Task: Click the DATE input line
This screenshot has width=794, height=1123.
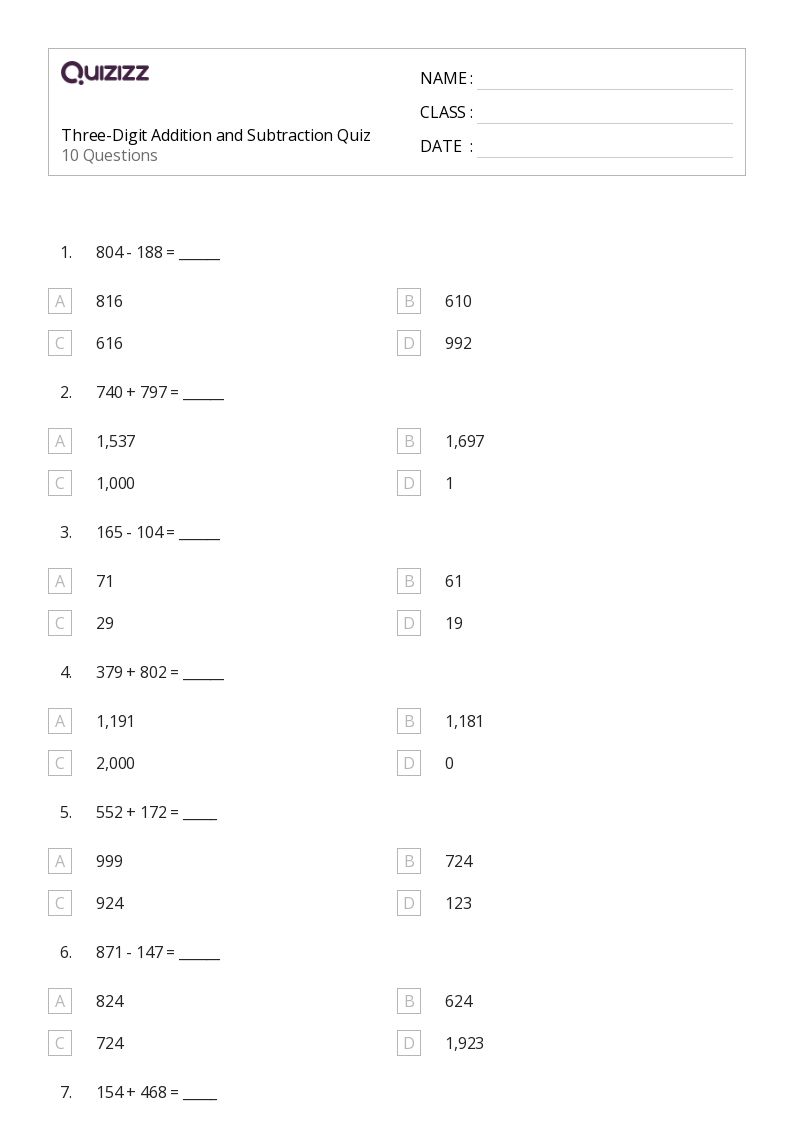Action: (x=605, y=148)
